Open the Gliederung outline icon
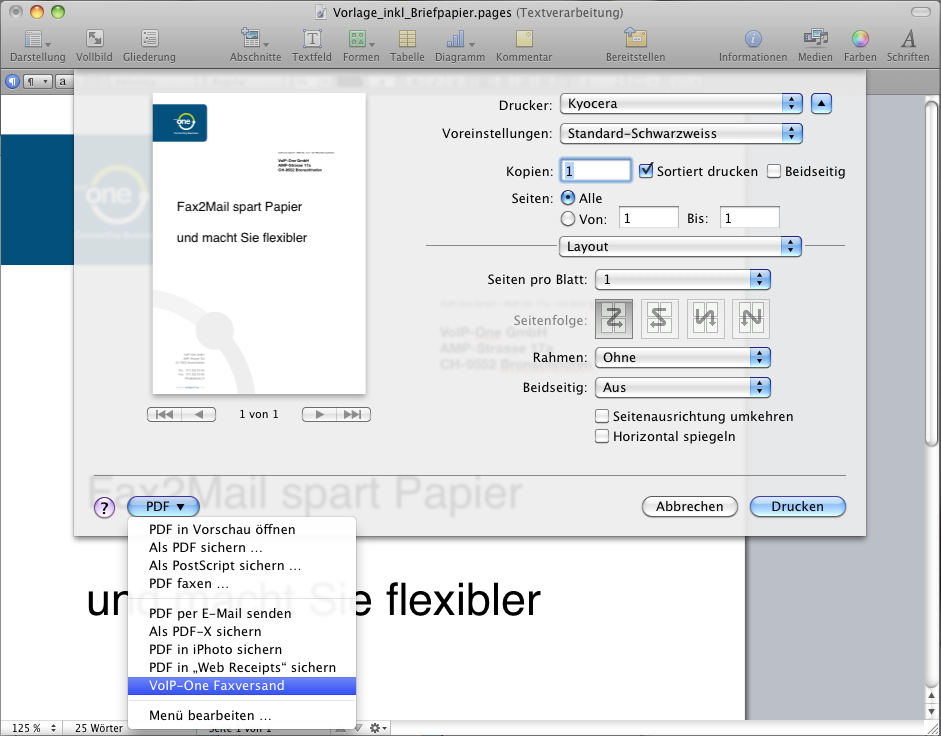Screen dimensions: 941x736 click(x=149, y=39)
